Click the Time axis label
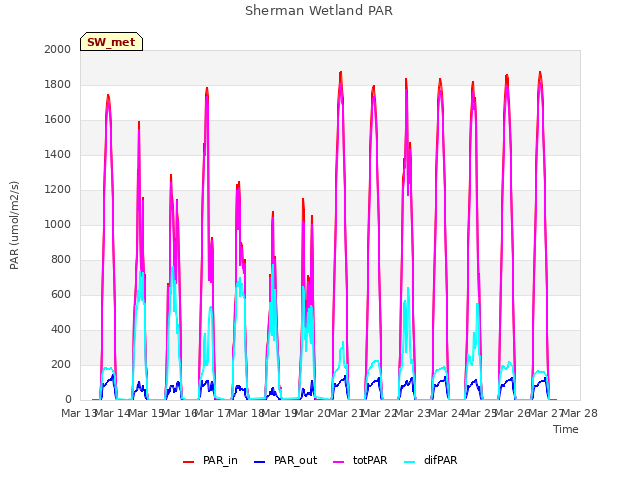Screen dimensions: 640x480 click(x=566, y=429)
